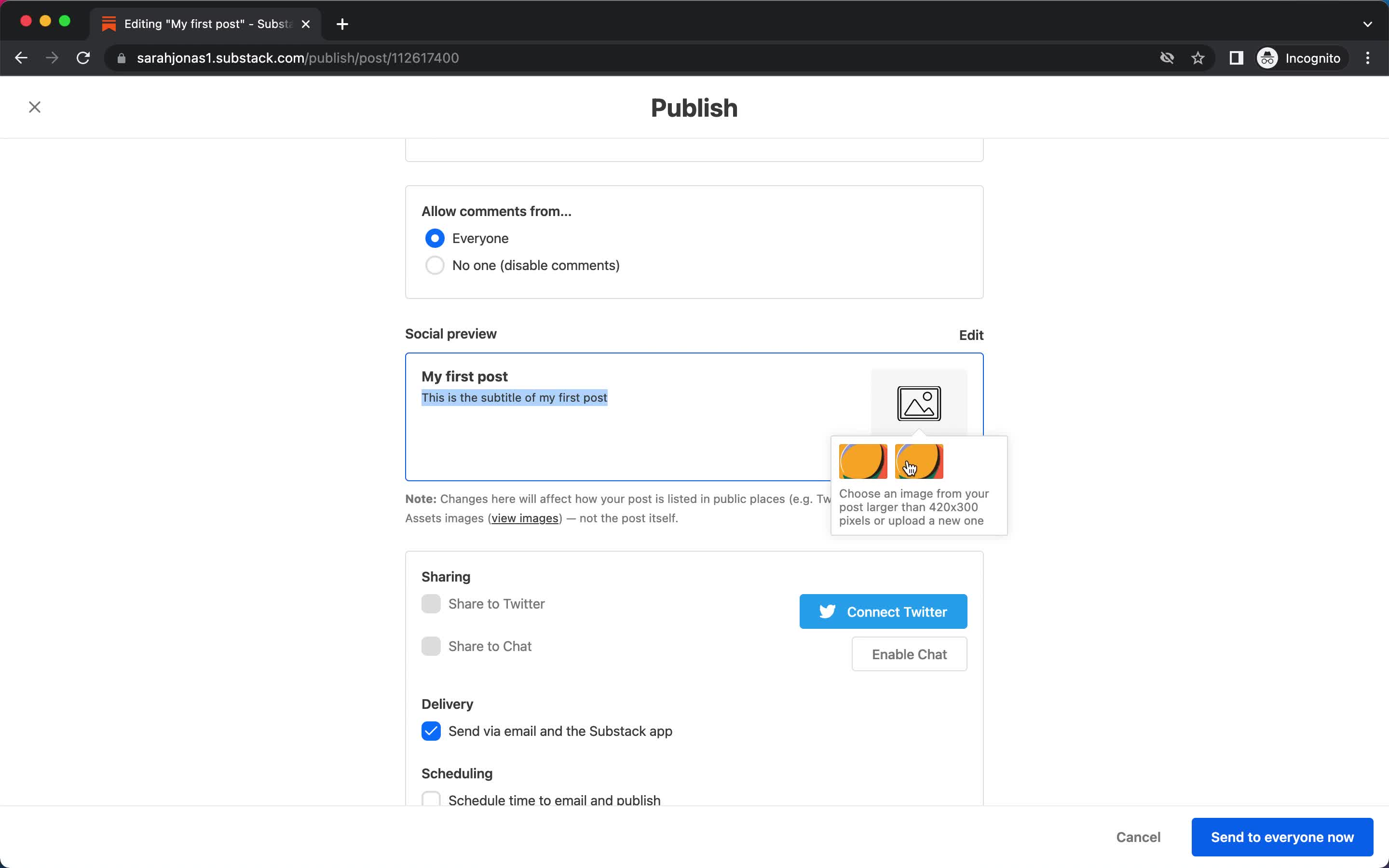Viewport: 1389px width, 868px height.
Task: Open the view images link dropdown
Action: pyautogui.click(x=524, y=518)
